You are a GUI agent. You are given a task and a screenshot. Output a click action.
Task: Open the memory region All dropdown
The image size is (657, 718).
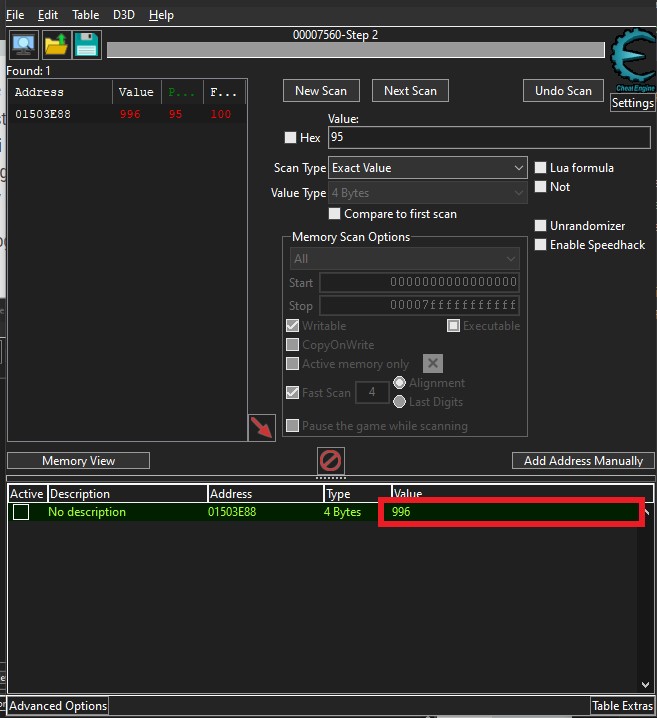point(404,259)
